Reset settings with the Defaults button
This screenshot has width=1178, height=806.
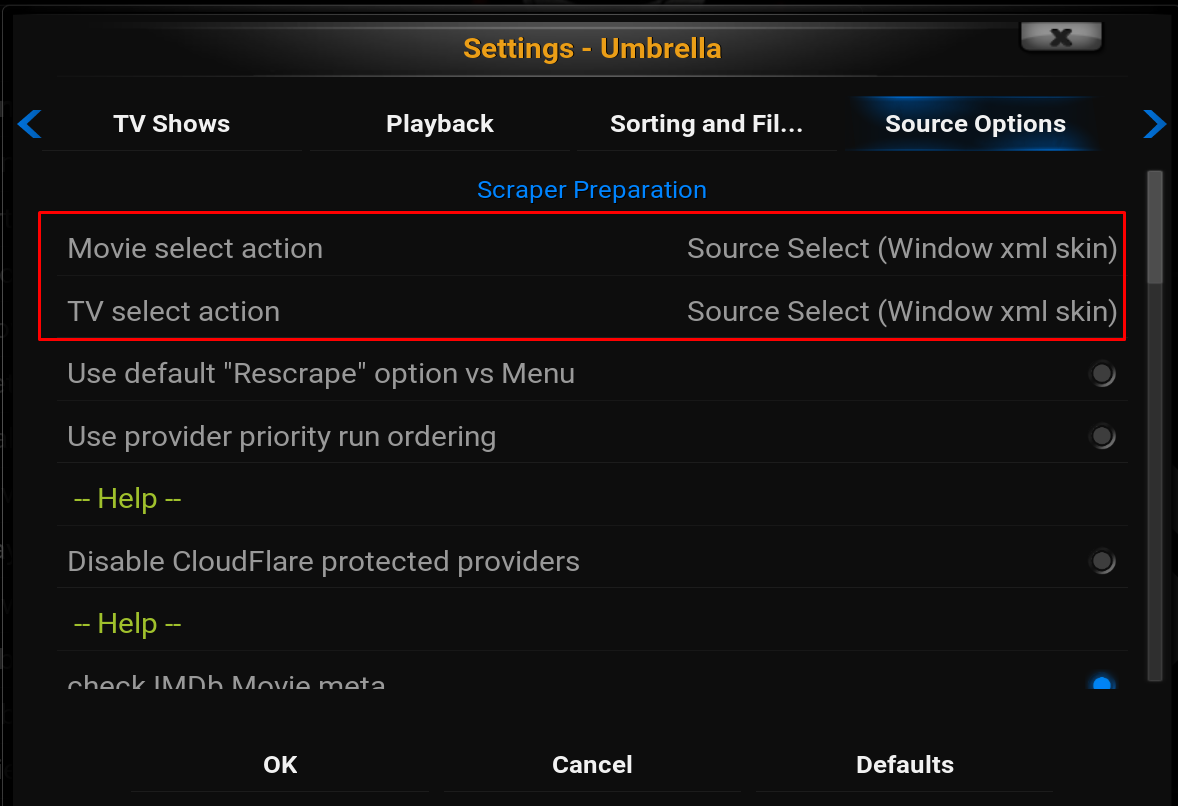click(x=904, y=765)
